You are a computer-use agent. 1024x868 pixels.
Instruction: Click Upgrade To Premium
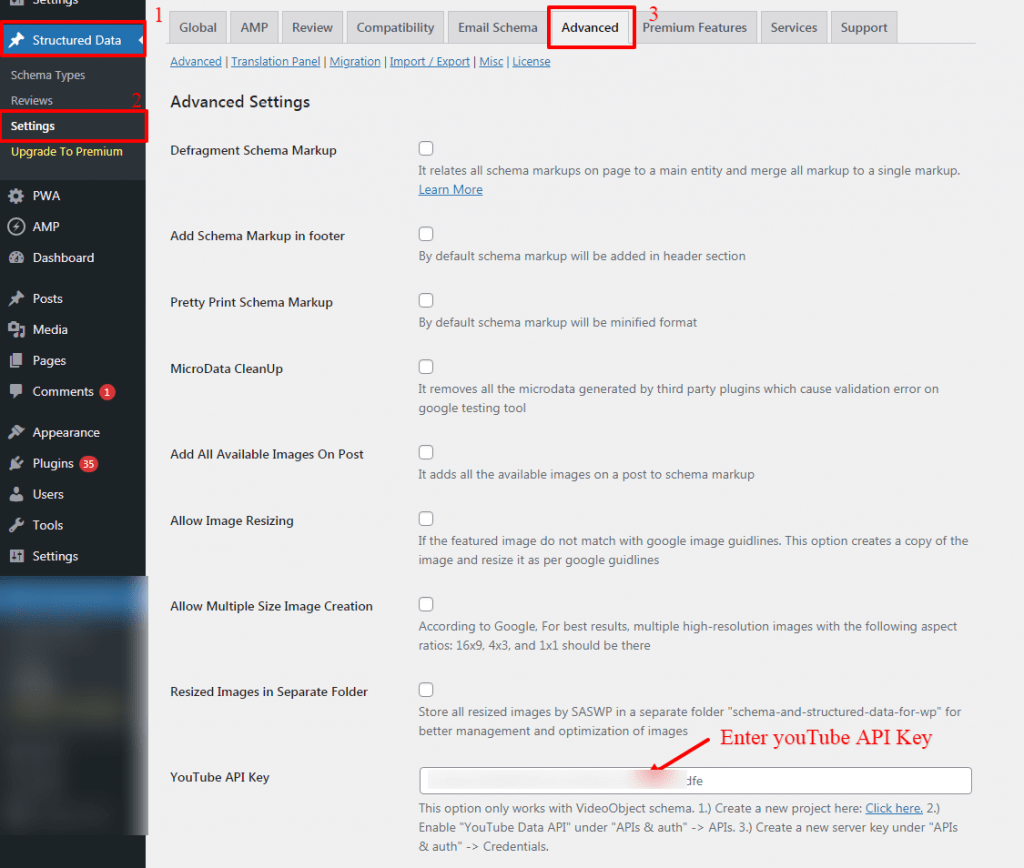pyautogui.click(x=67, y=152)
